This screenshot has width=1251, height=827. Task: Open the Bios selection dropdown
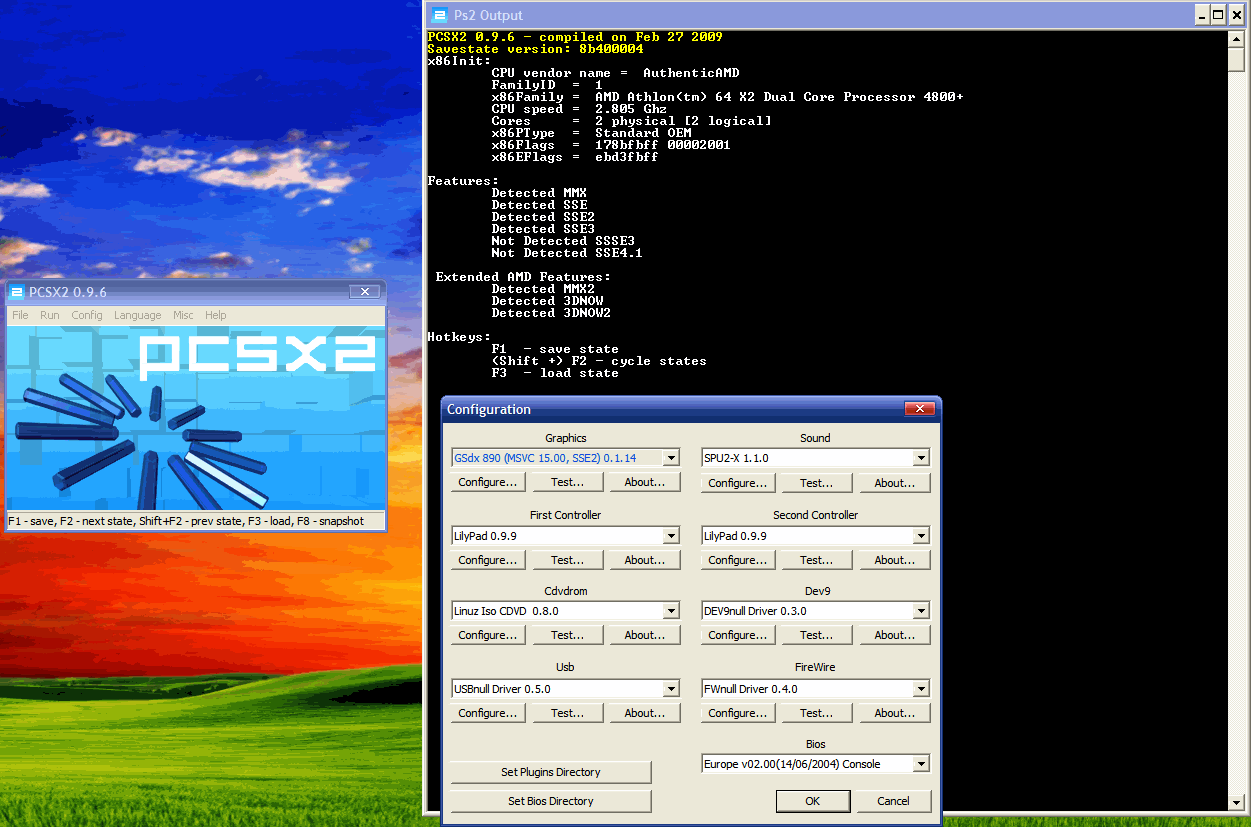point(921,764)
